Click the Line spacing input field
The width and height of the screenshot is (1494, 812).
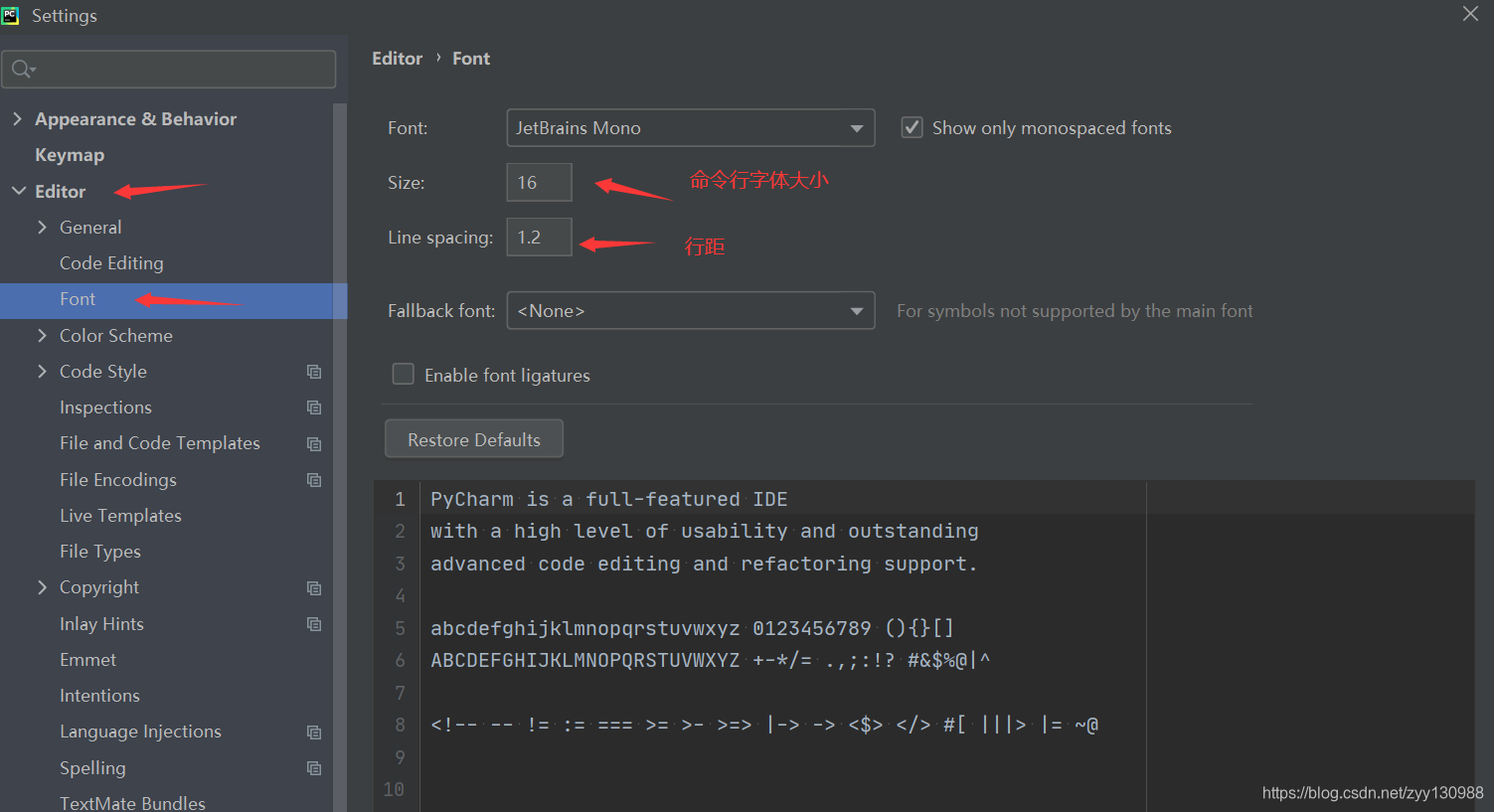point(539,238)
